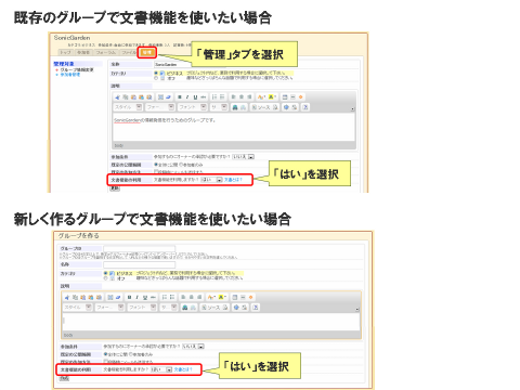Select グループ情報変更 in the 管理対象 sidebar
520x390 pixels.
pyautogui.click(x=77, y=70)
